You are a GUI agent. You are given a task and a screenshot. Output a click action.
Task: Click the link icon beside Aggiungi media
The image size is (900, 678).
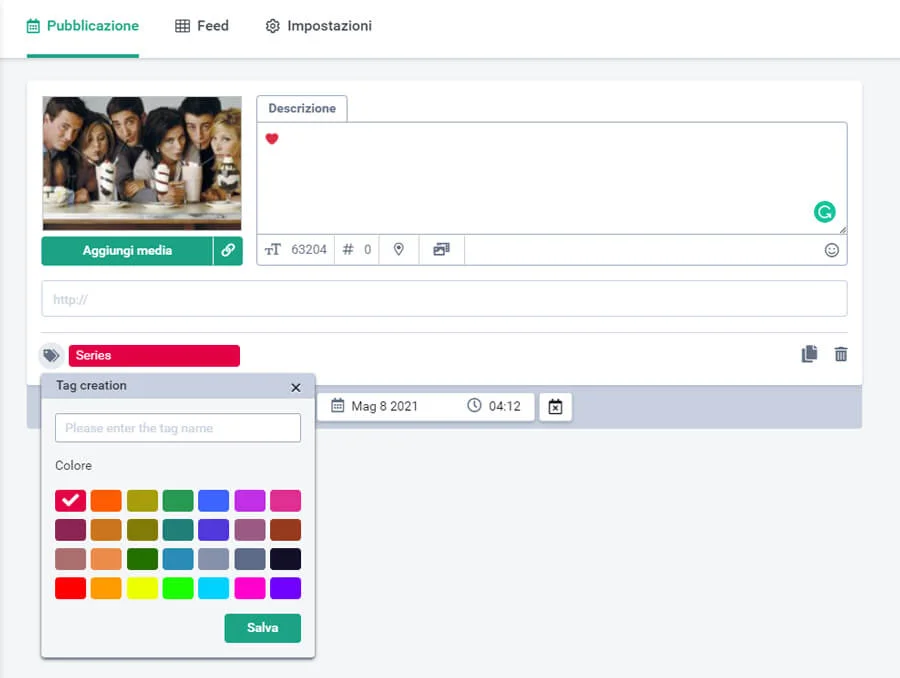pos(228,251)
